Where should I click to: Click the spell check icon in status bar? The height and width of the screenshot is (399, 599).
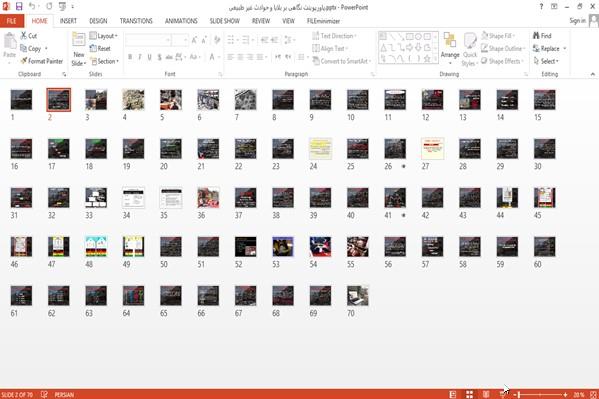click(44, 394)
